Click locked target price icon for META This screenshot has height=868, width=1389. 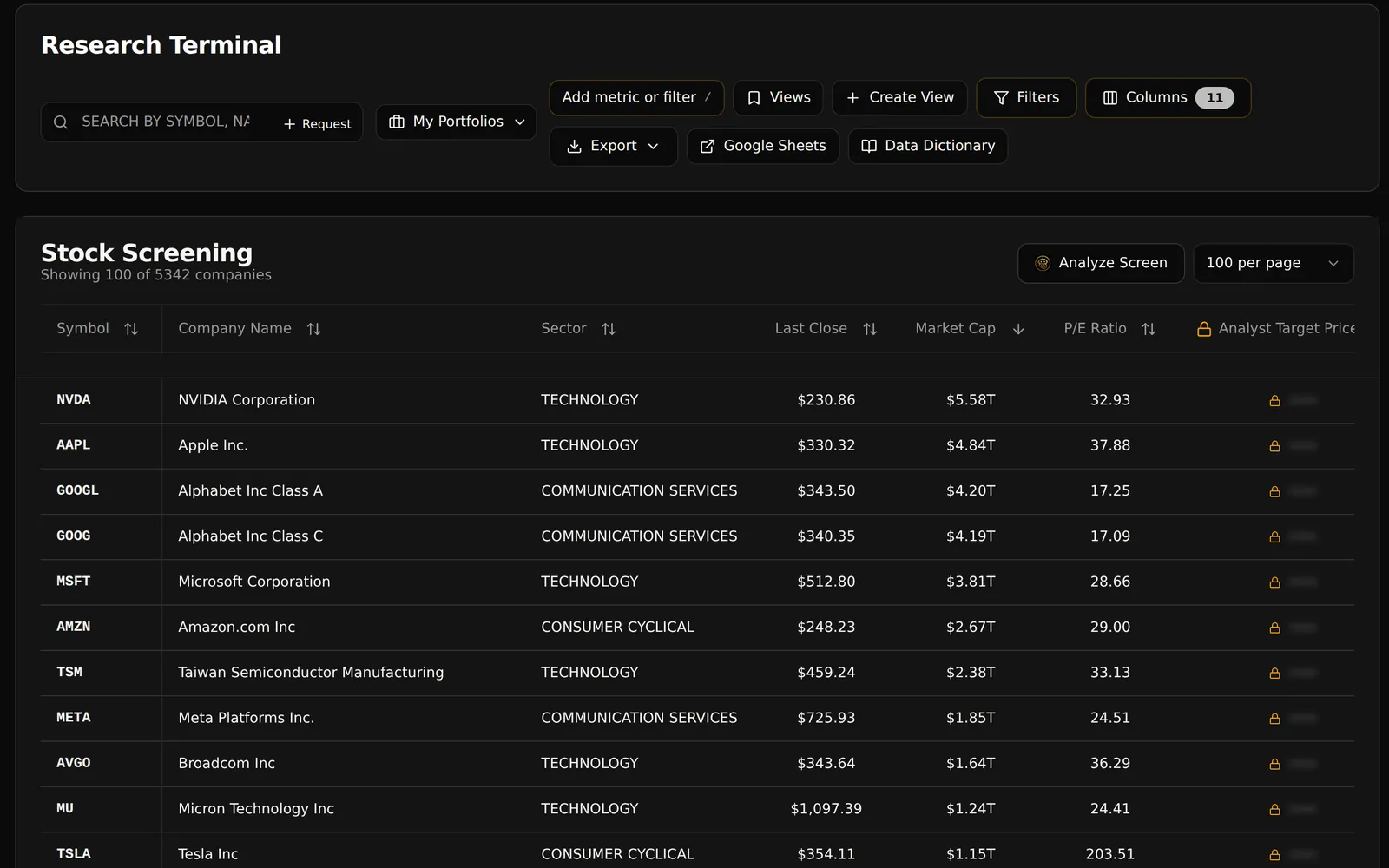pos(1274,719)
